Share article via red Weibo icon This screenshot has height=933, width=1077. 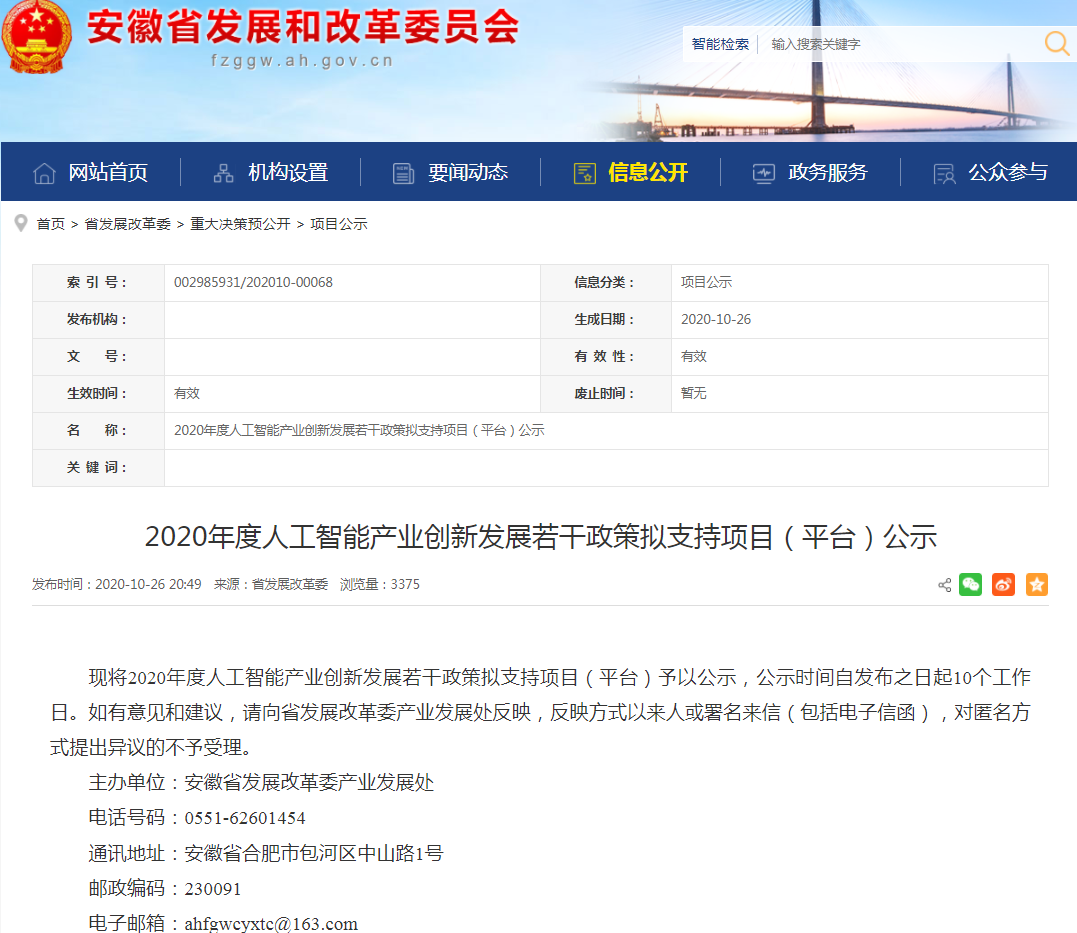(x=1003, y=585)
